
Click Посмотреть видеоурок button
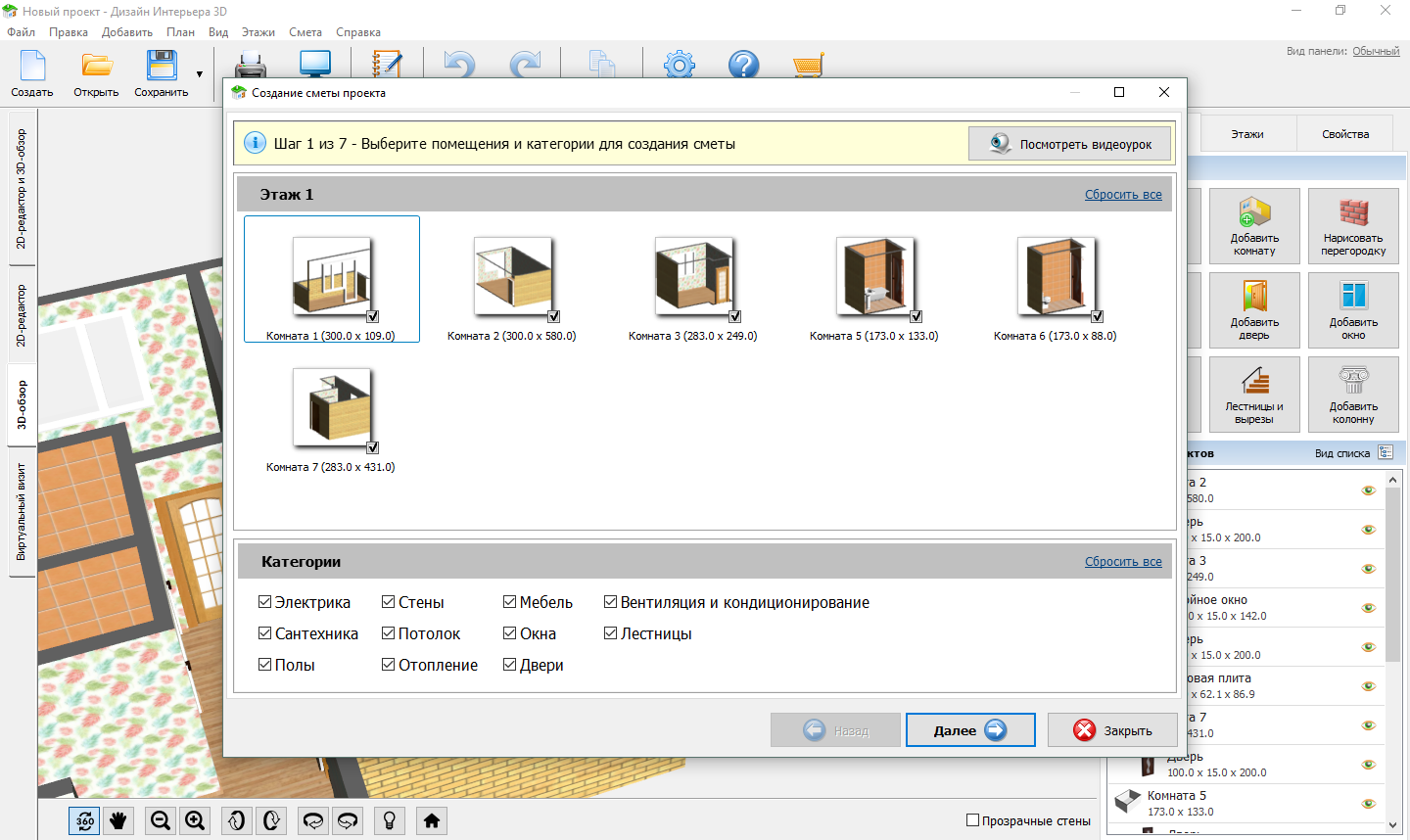pos(1069,144)
